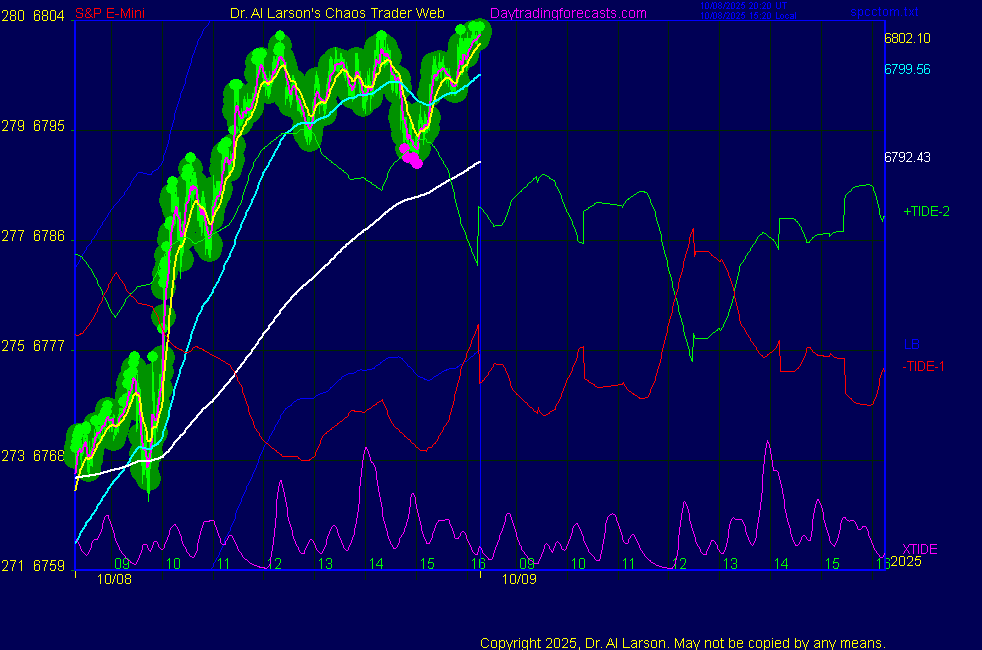Click the 10/08/2025 UT timestamp
982x650 pixels.
(x=744, y=6)
